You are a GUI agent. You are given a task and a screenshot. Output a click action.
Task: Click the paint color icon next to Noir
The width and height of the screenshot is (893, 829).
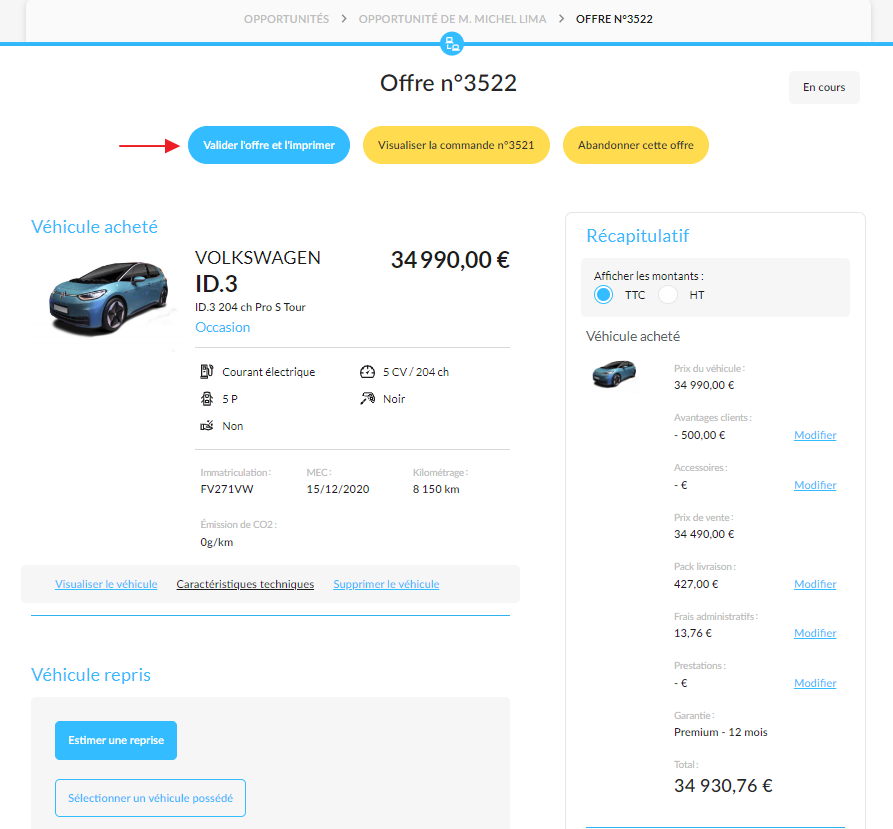[367, 399]
